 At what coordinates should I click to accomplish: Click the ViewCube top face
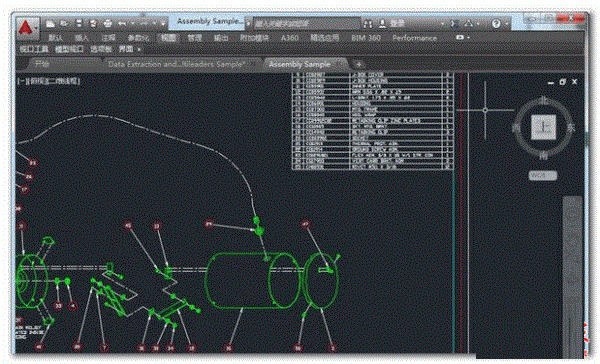(543, 127)
